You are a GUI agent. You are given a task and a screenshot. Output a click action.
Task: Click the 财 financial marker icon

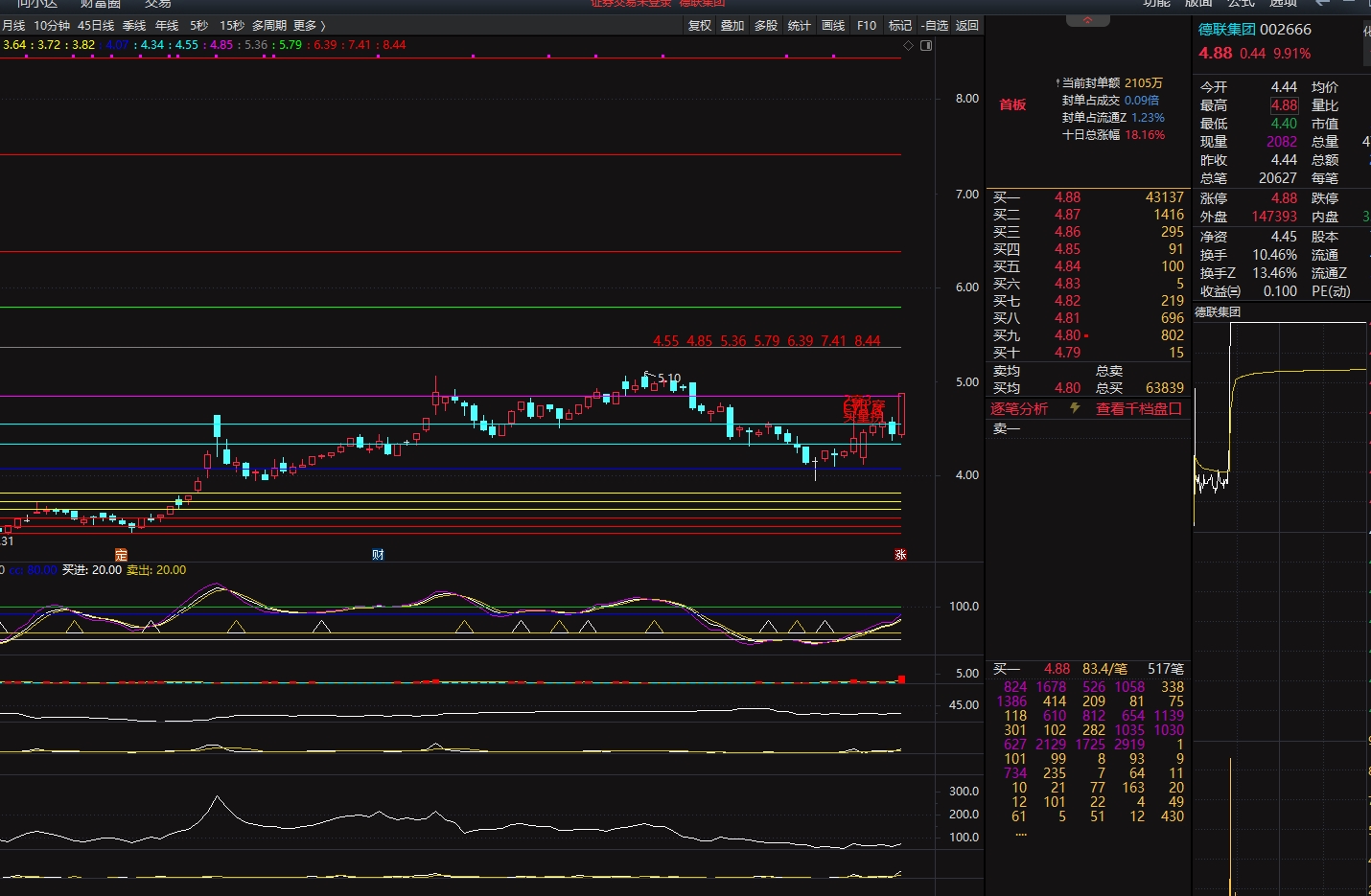click(378, 555)
